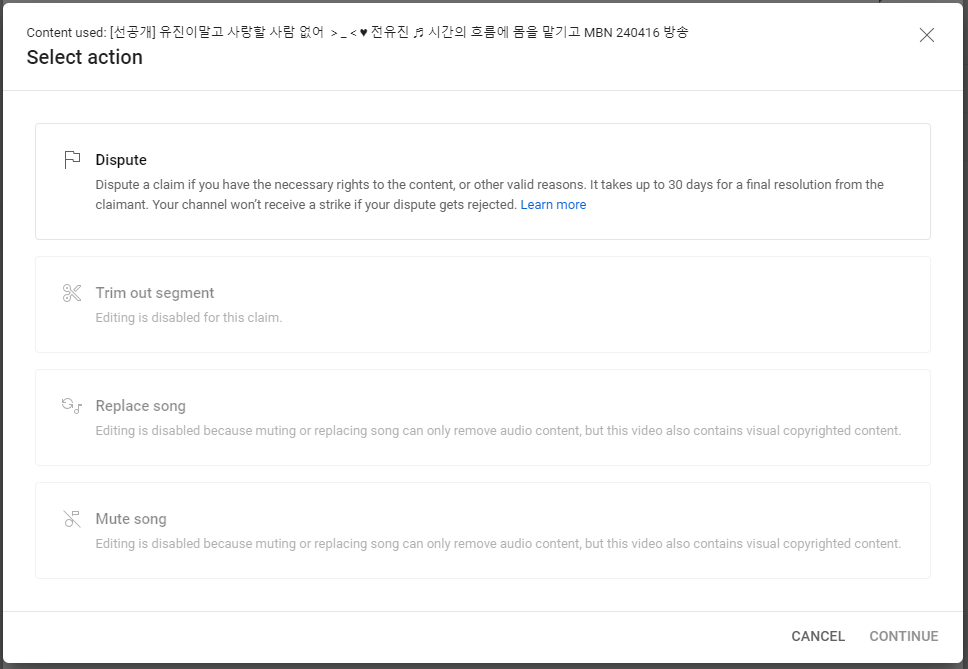
Task: Open the Learn more link
Action: (x=553, y=205)
